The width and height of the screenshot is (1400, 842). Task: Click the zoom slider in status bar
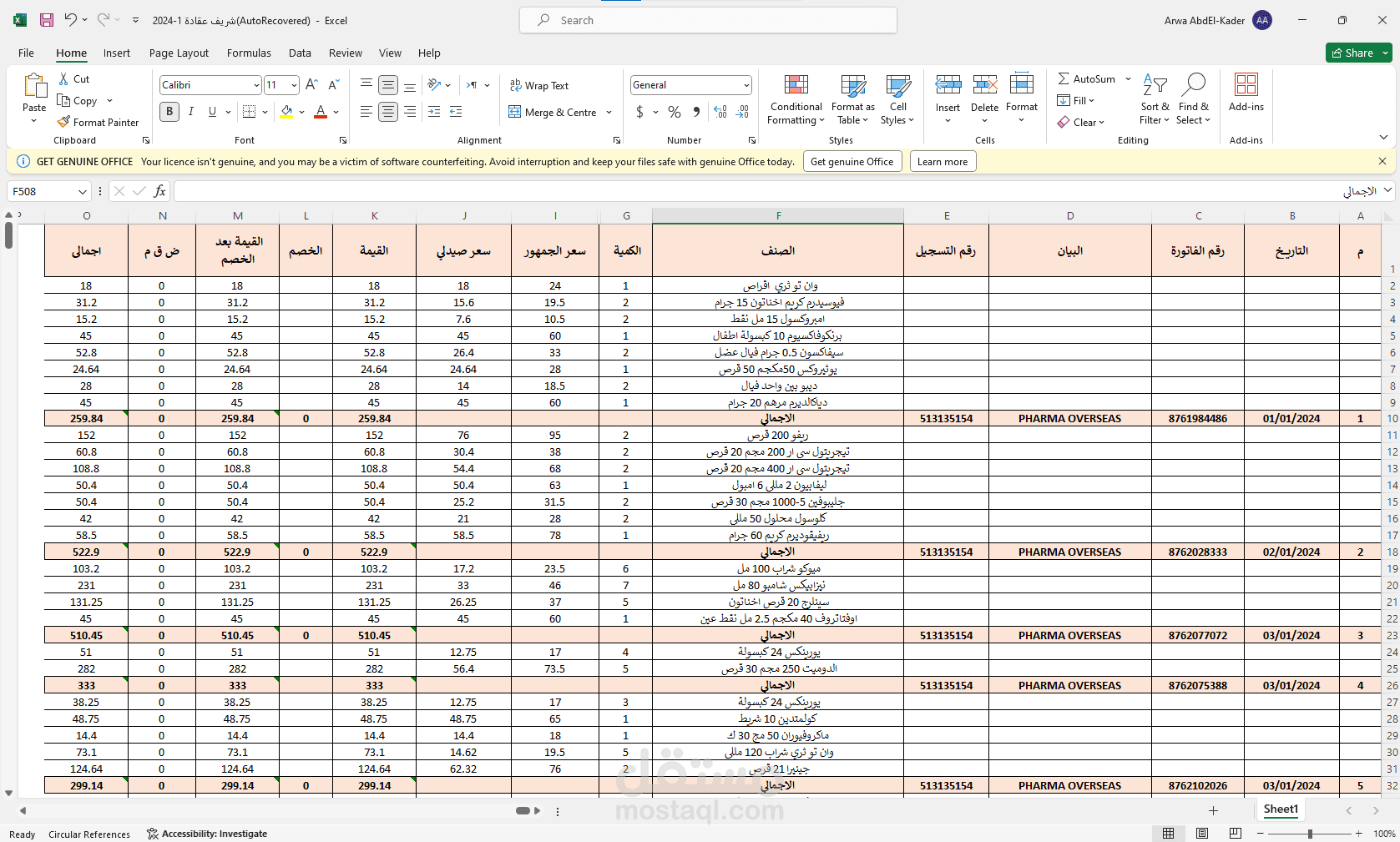1310,834
